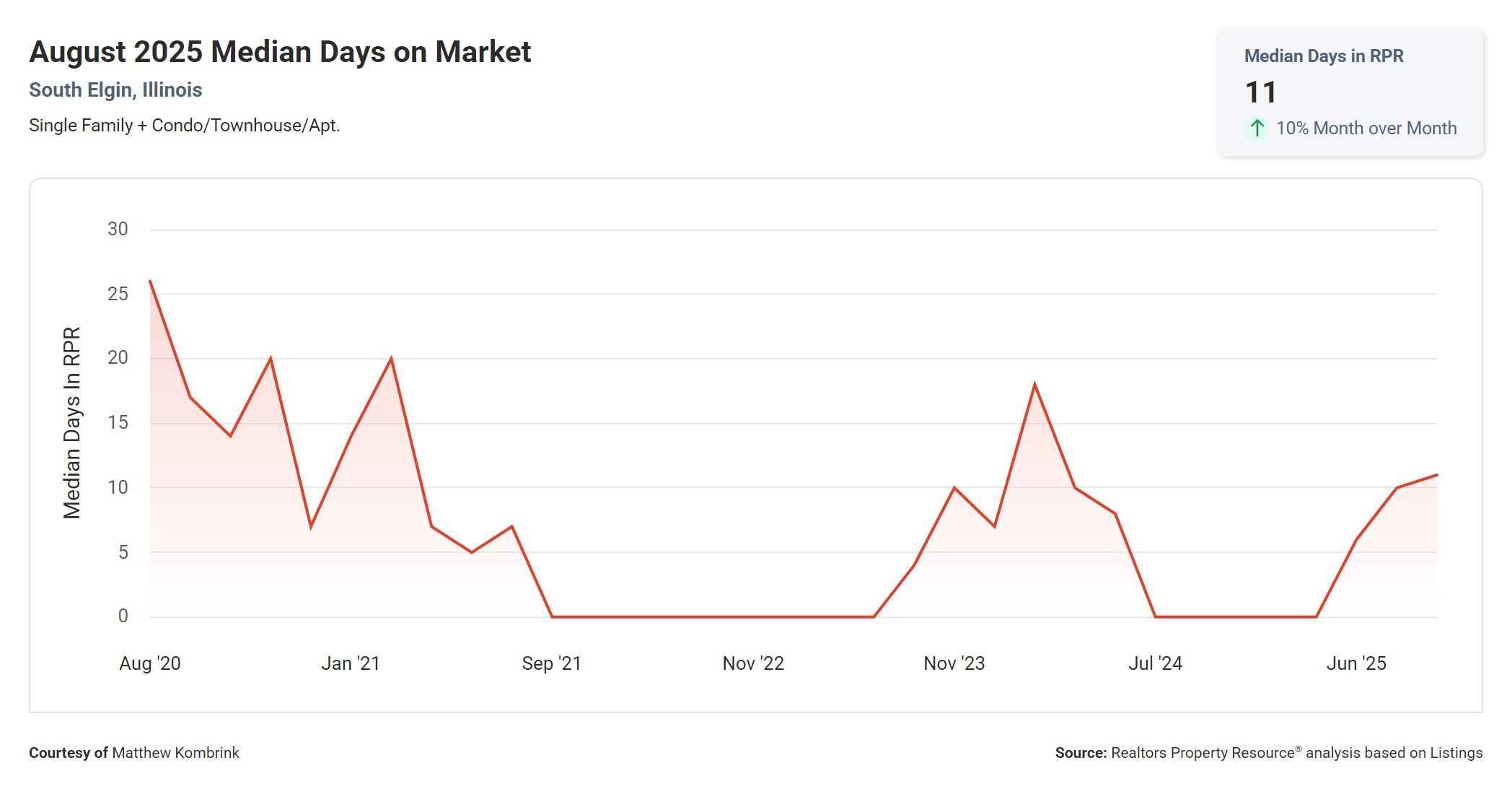Viewport: 1512px width, 794px height.
Task: Click the South Elgin, Illinois subtitle
Action: click(x=115, y=90)
